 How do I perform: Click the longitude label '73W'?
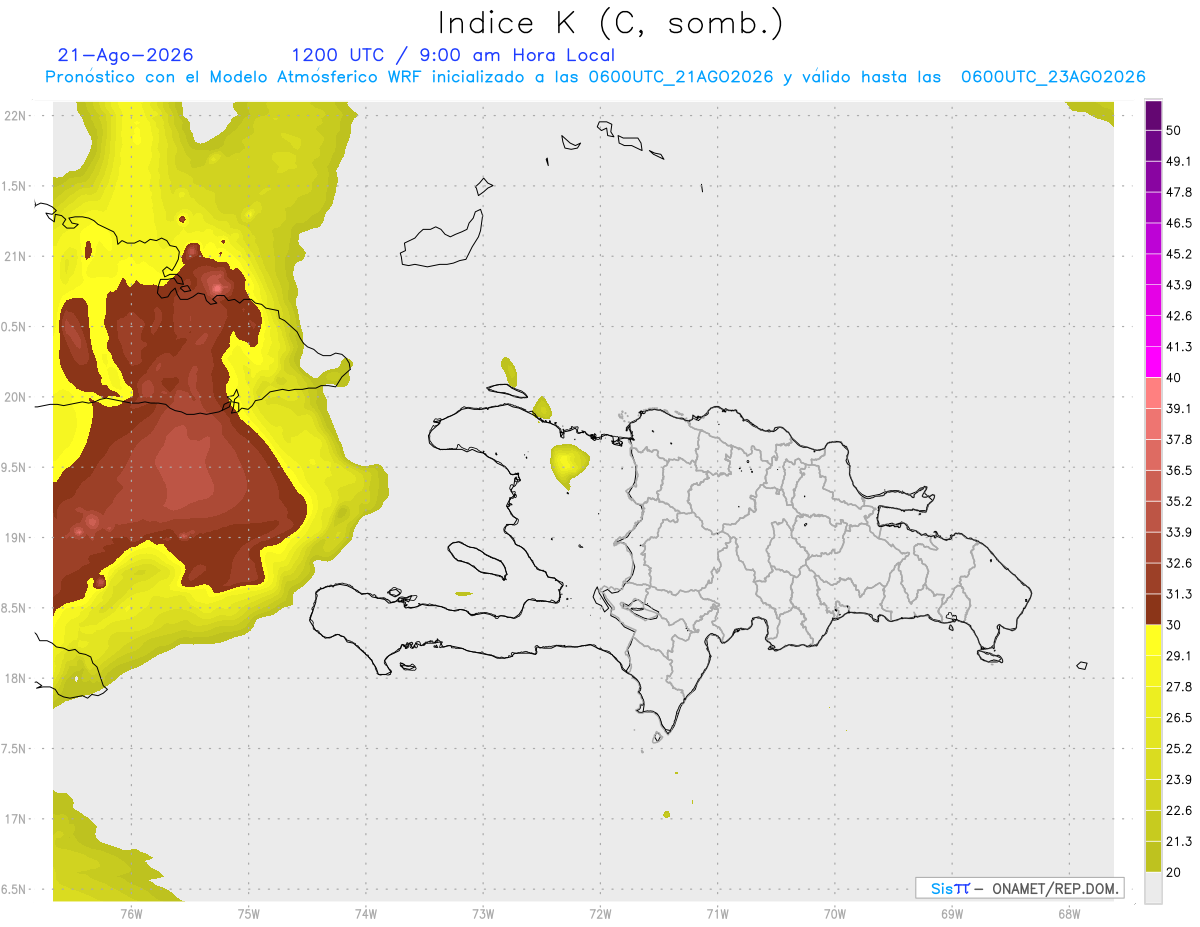[x=483, y=914]
